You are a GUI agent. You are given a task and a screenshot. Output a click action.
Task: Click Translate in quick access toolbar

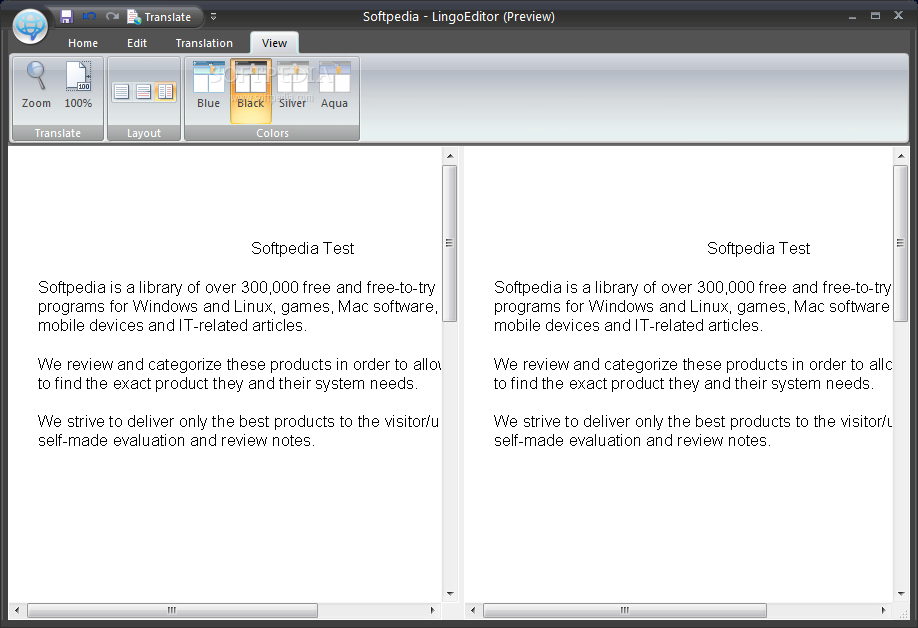click(159, 17)
